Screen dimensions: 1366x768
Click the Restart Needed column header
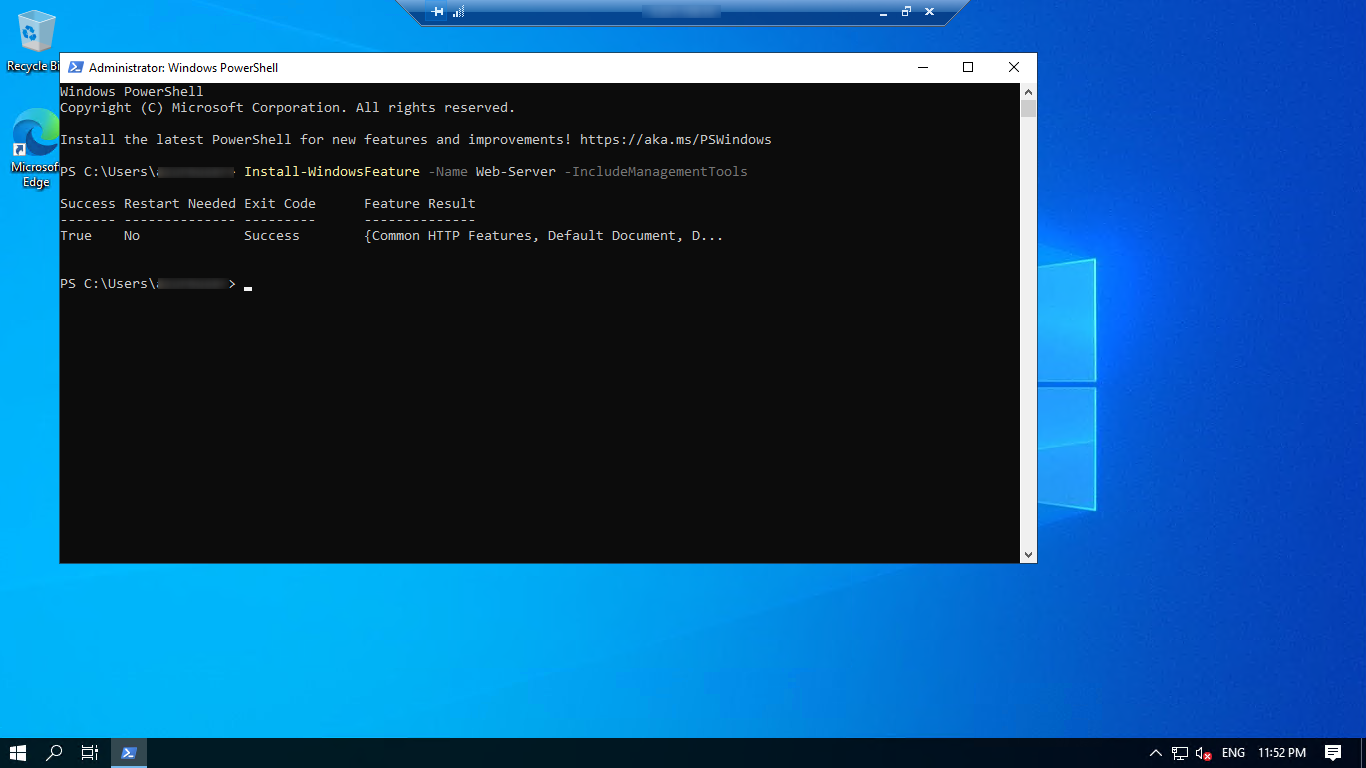coord(180,204)
